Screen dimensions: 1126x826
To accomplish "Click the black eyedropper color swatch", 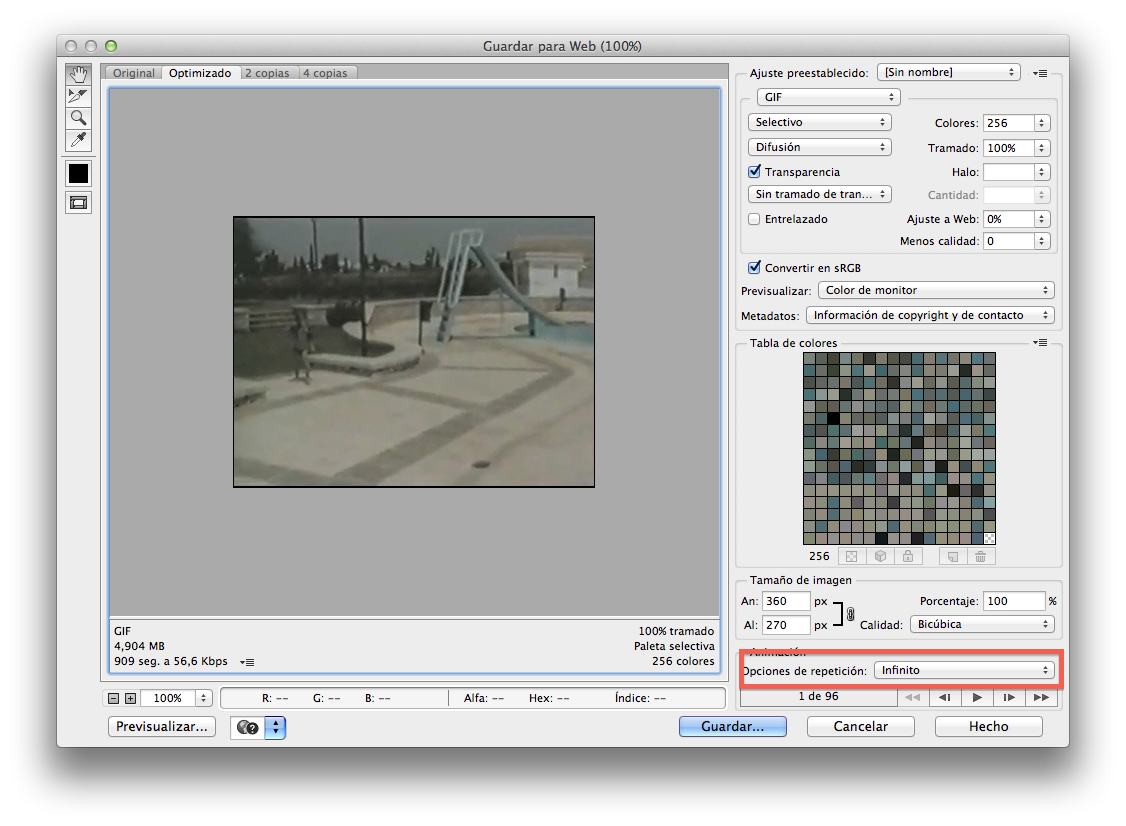I will pos(78,173).
